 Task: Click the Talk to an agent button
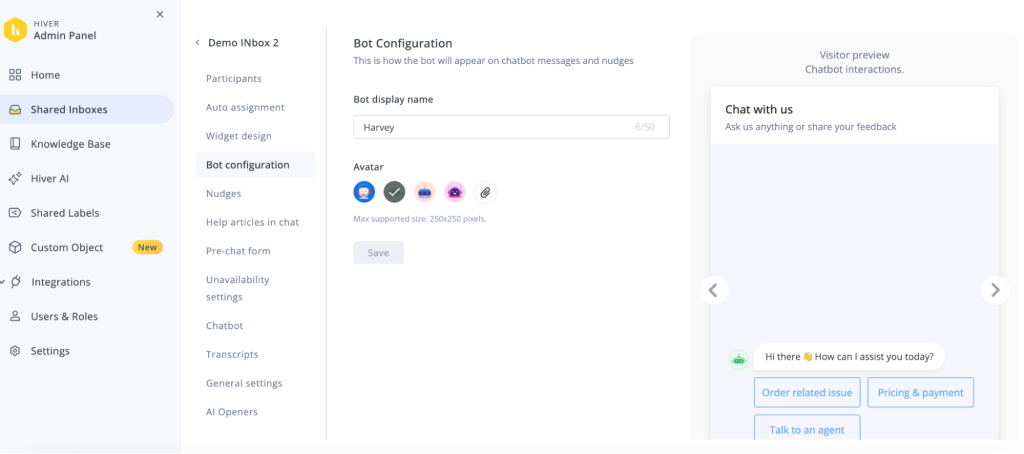coord(806,429)
